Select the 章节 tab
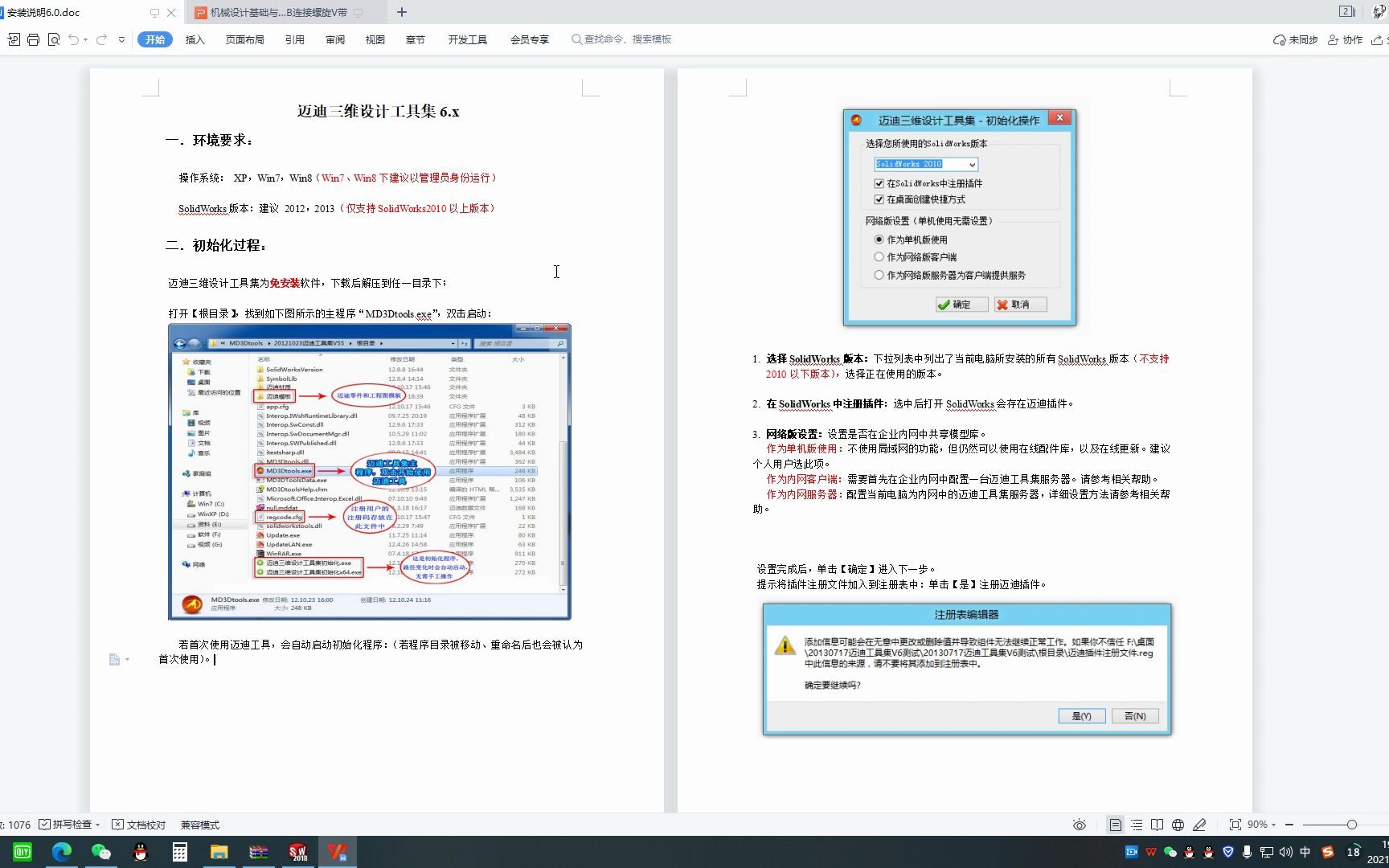 coord(416,39)
